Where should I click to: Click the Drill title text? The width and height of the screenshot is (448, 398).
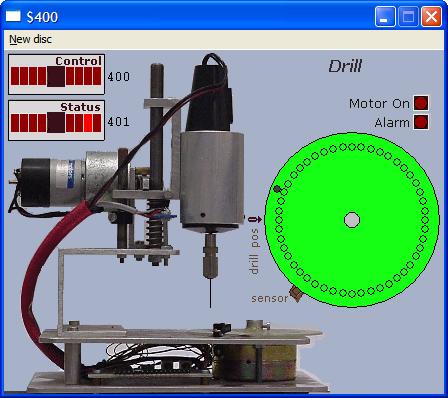coord(345,66)
